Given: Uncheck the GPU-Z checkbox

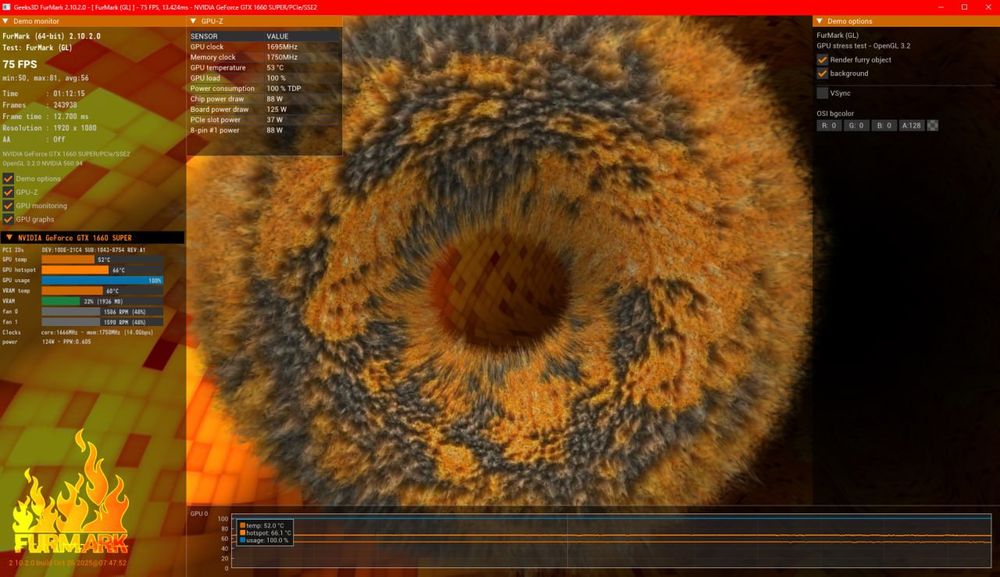Looking at the screenshot, I should (8, 192).
